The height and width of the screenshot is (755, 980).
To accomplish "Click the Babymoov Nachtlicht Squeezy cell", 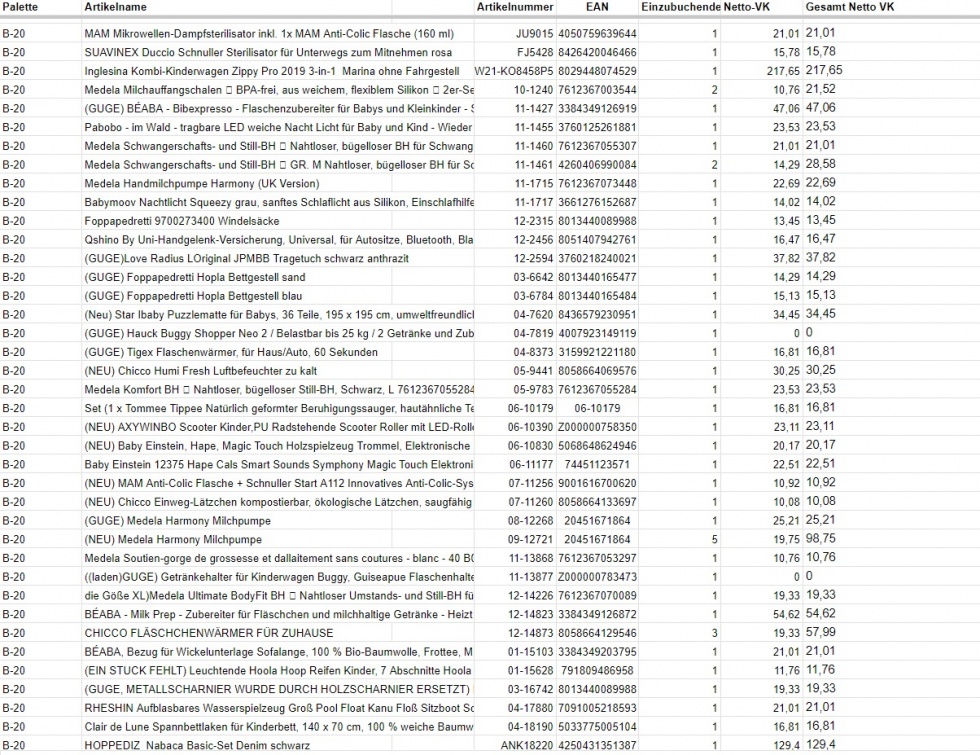I will coord(279,202).
